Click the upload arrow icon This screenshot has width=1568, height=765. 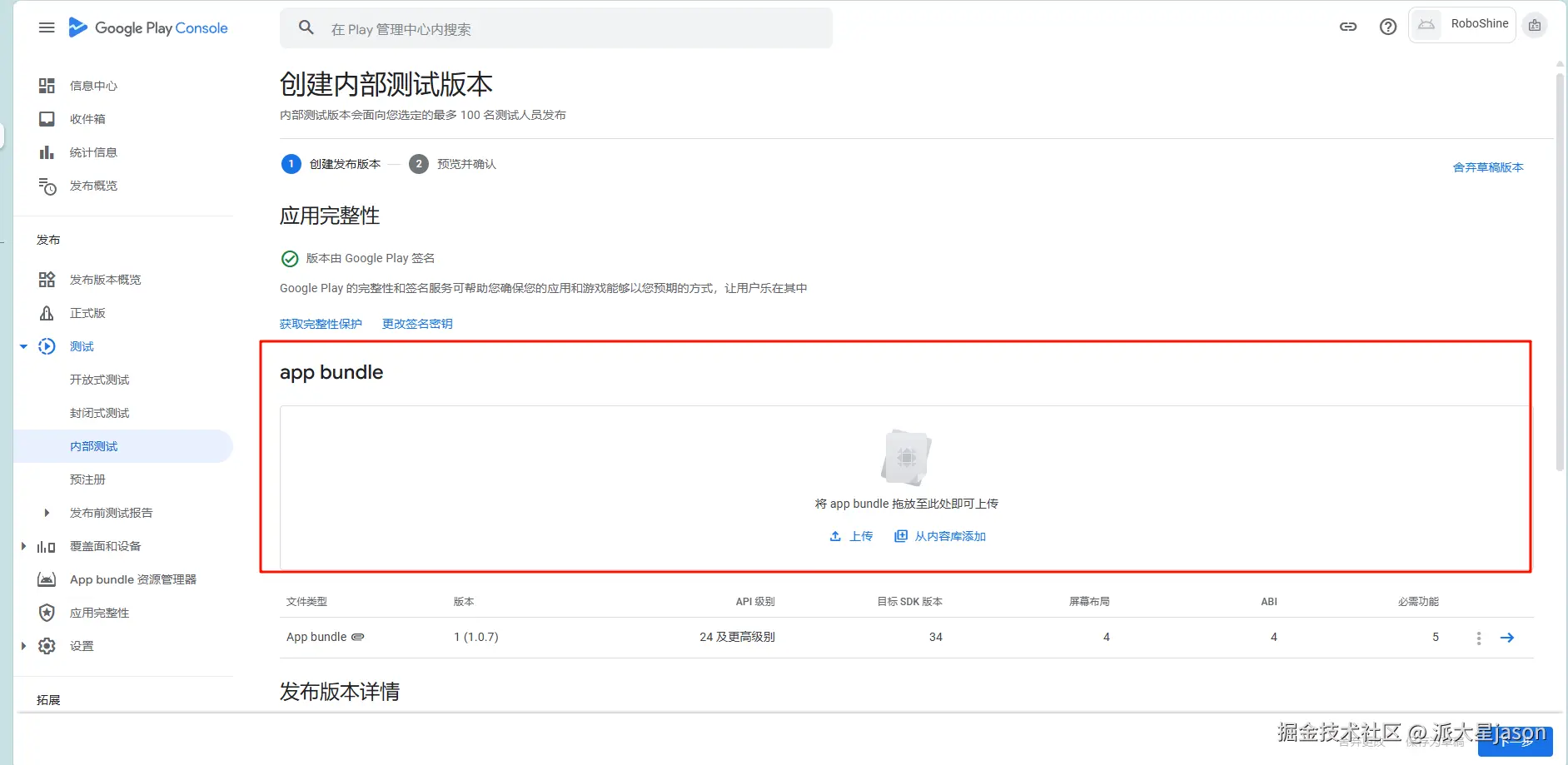tap(835, 536)
